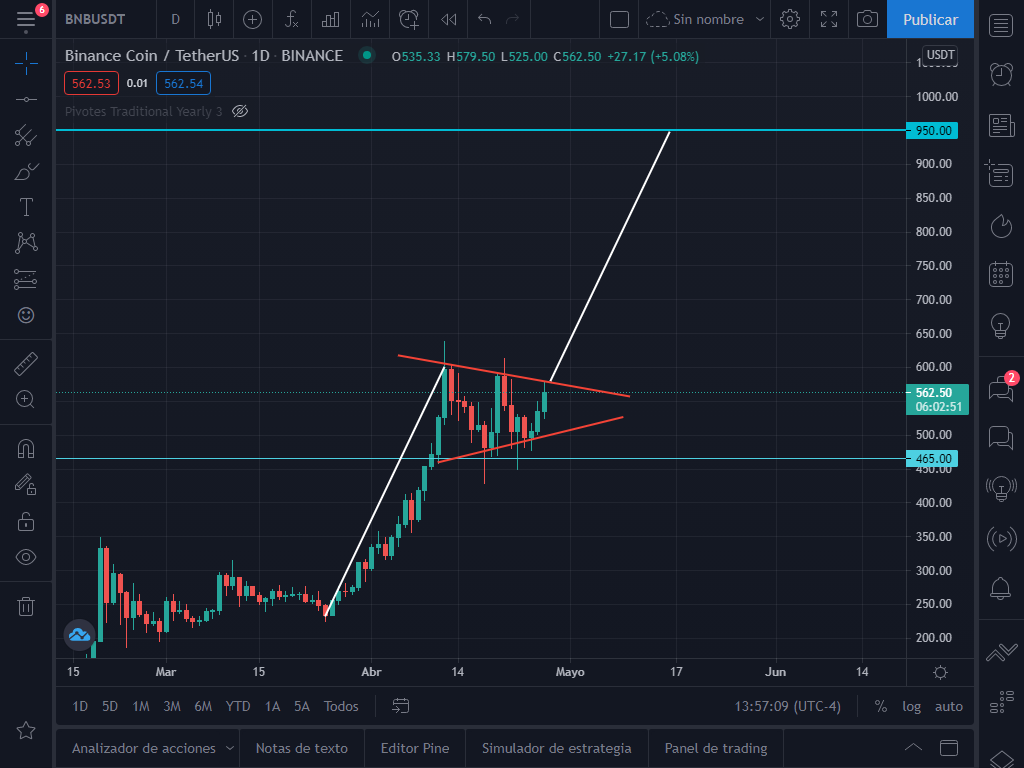Select the Text annotation tool
1024x768 pixels.
tap(26, 207)
